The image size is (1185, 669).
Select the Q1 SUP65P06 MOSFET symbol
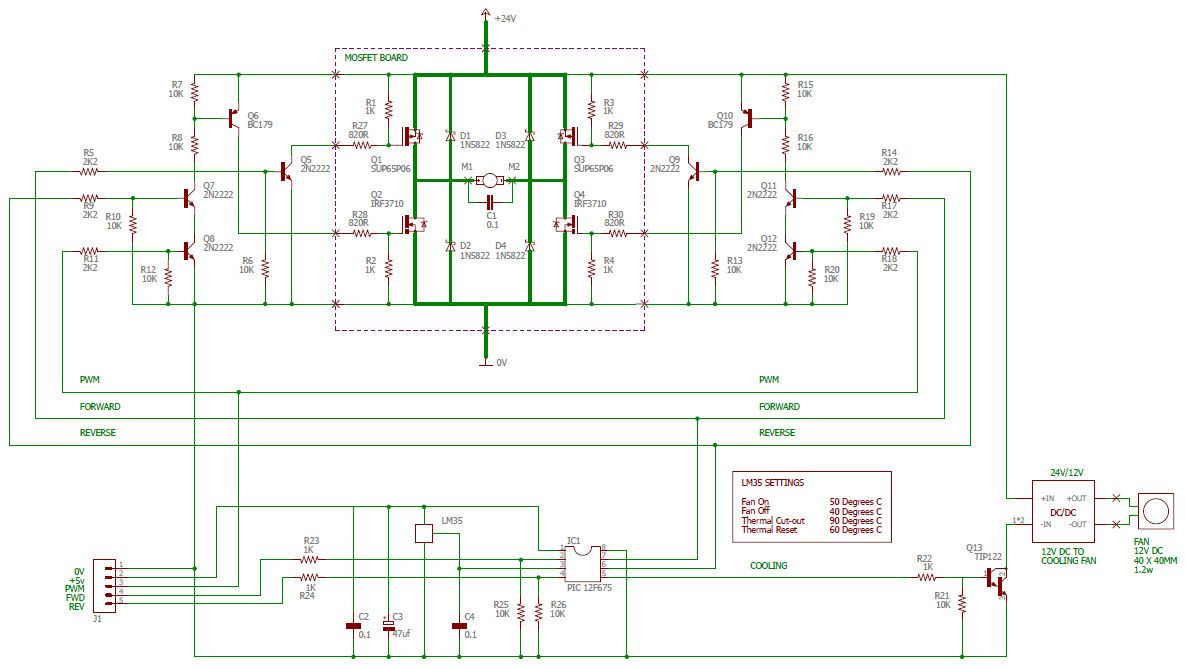tap(412, 136)
